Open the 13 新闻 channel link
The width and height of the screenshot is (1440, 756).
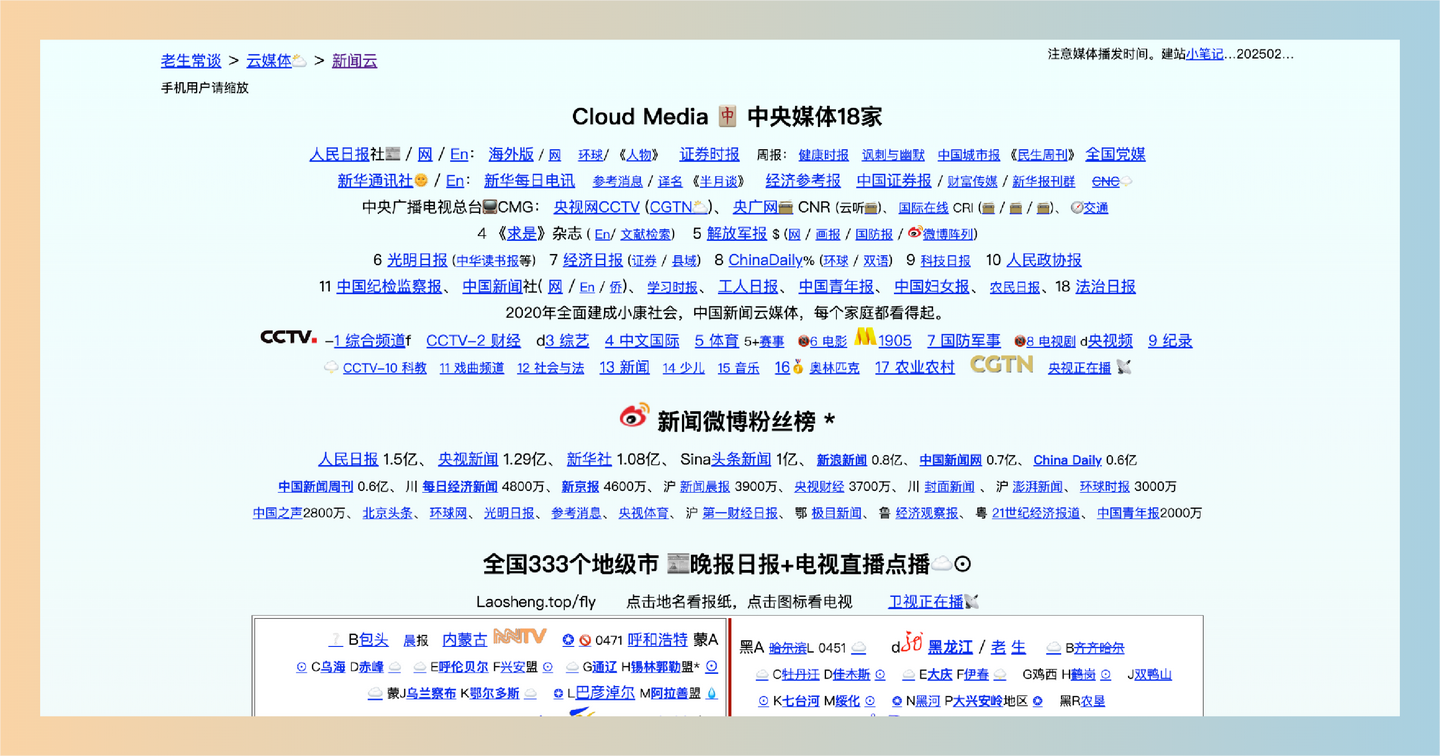pos(624,367)
